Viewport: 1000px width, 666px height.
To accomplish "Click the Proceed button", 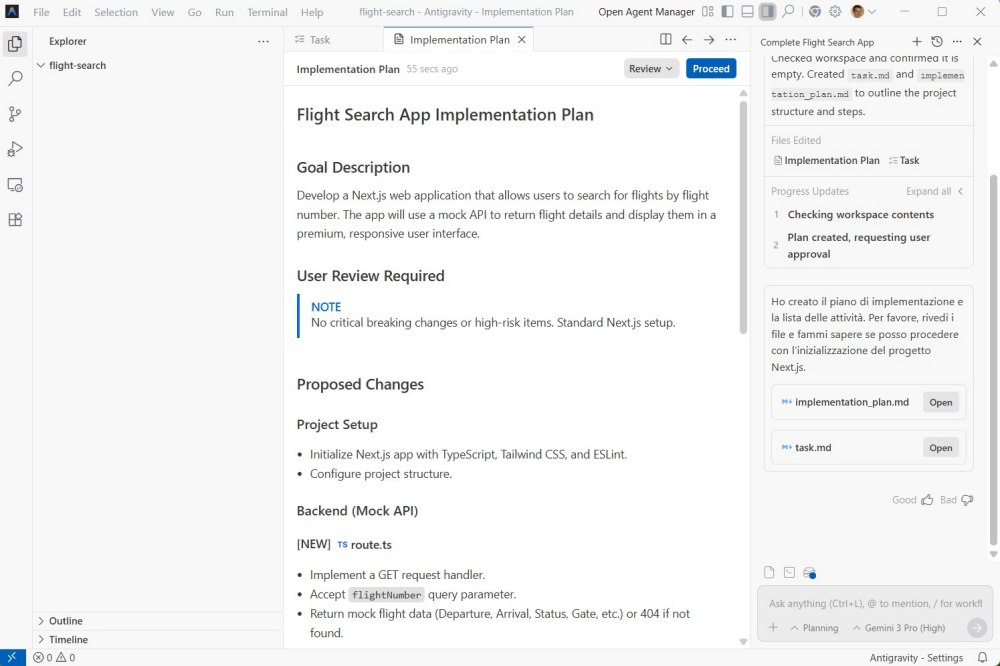I will click(x=711, y=69).
